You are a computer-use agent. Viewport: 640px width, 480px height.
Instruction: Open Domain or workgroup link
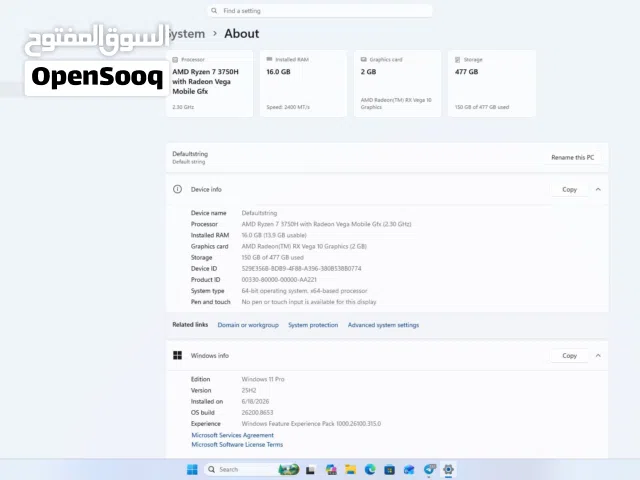point(248,325)
